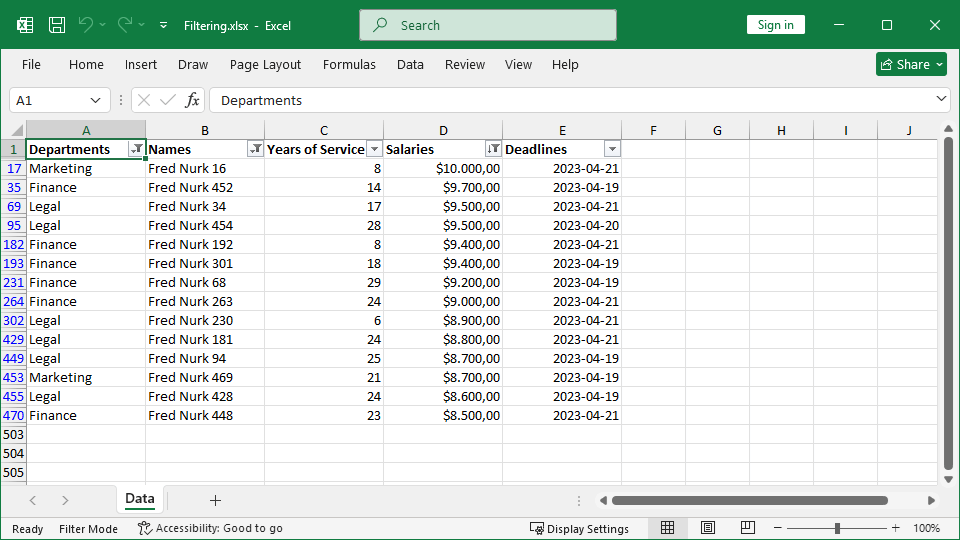
Task: Switch to Page Layout view
Action: [708, 528]
